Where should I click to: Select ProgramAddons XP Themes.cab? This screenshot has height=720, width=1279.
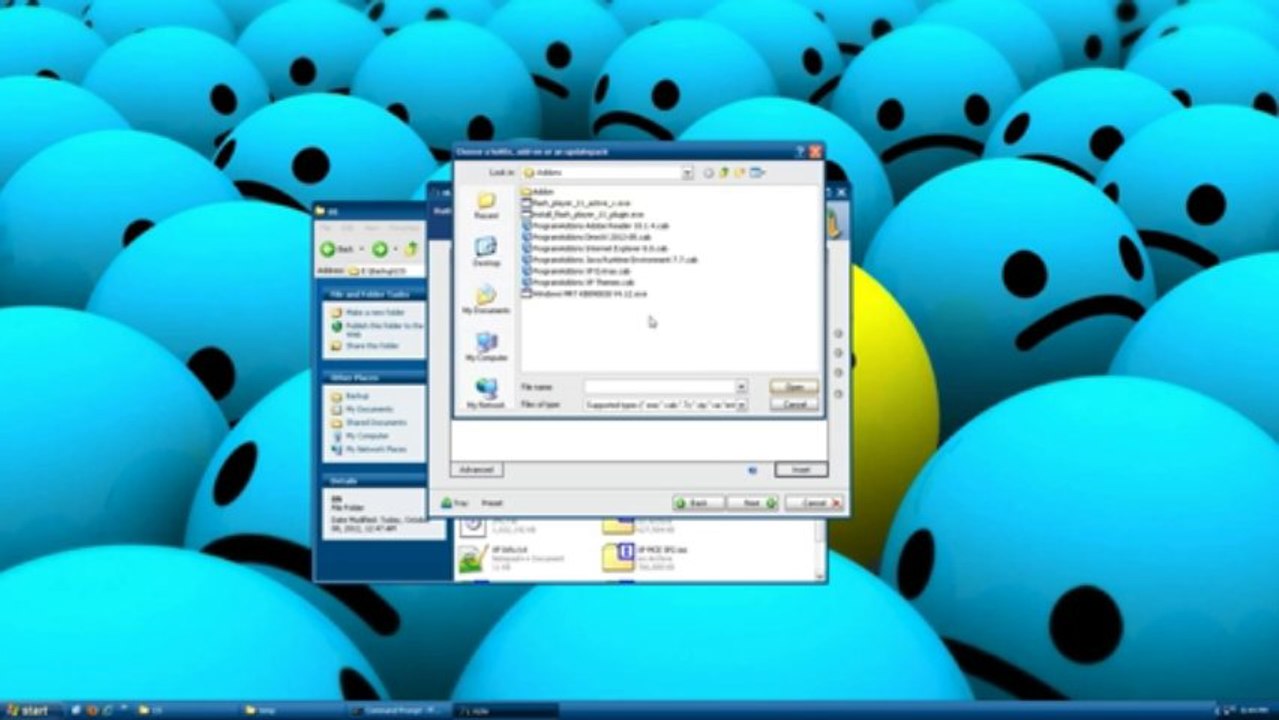pos(578,282)
